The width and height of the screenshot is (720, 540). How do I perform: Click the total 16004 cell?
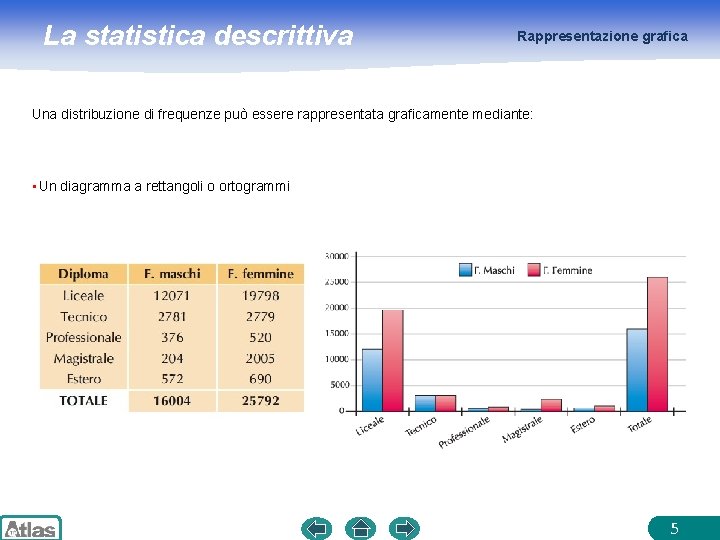click(x=172, y=401)
